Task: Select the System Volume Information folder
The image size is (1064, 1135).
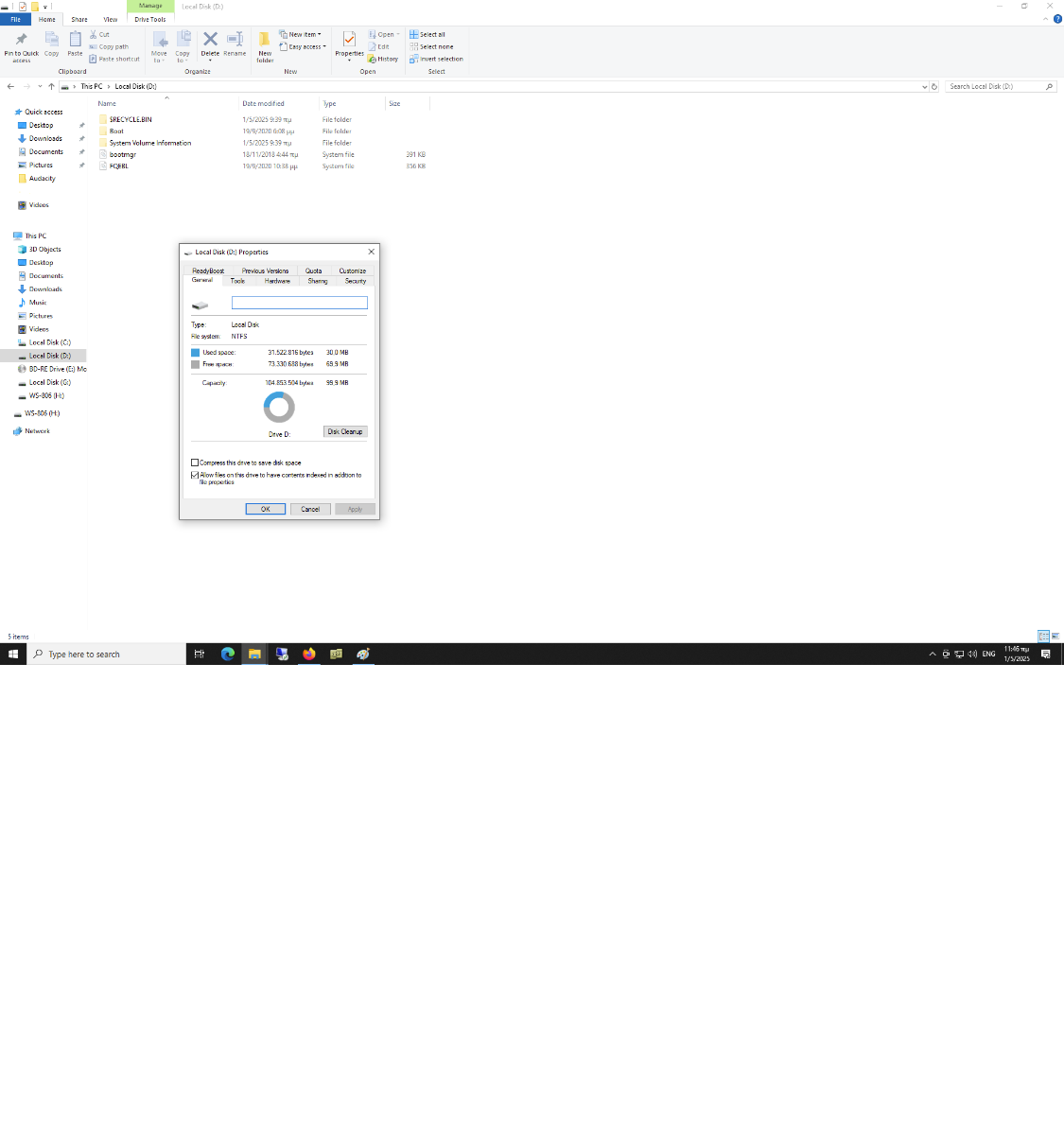Action: 150,143
